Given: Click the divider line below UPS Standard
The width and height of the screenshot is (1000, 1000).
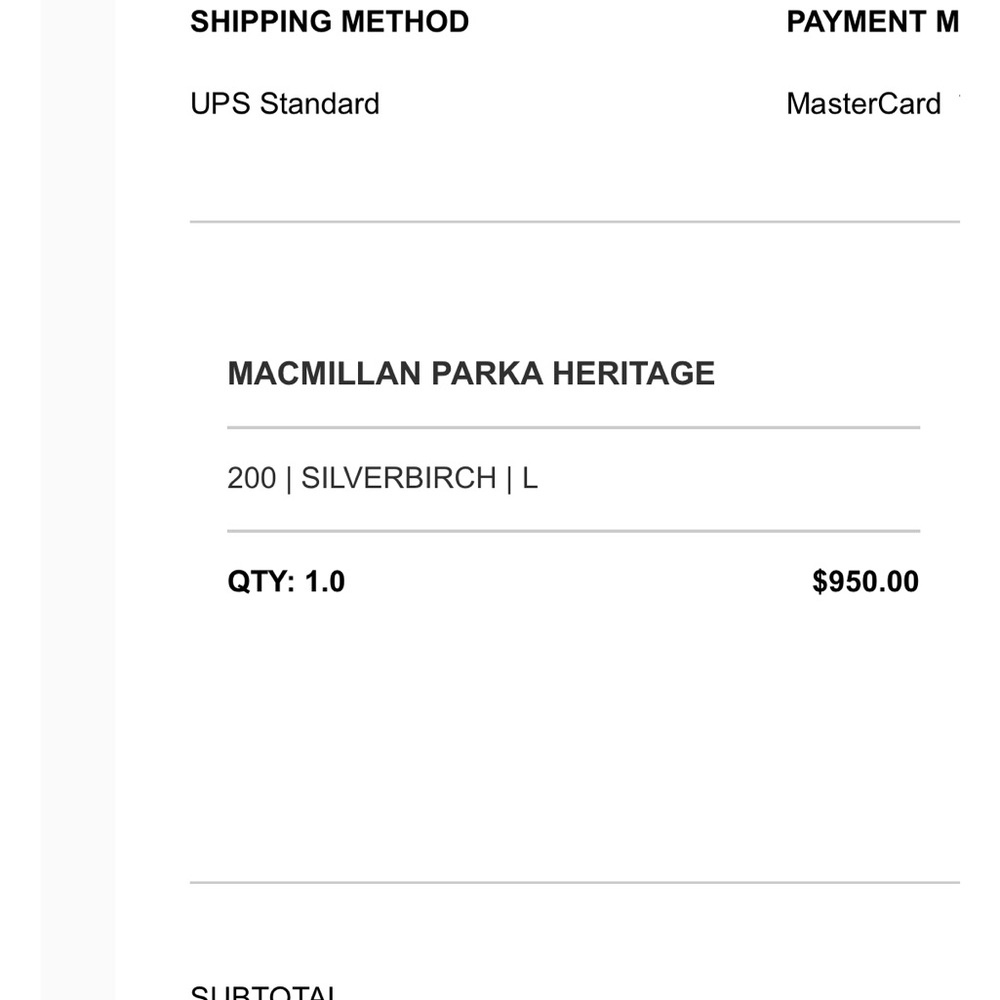Looking at the screenshot, I should 574,222.
